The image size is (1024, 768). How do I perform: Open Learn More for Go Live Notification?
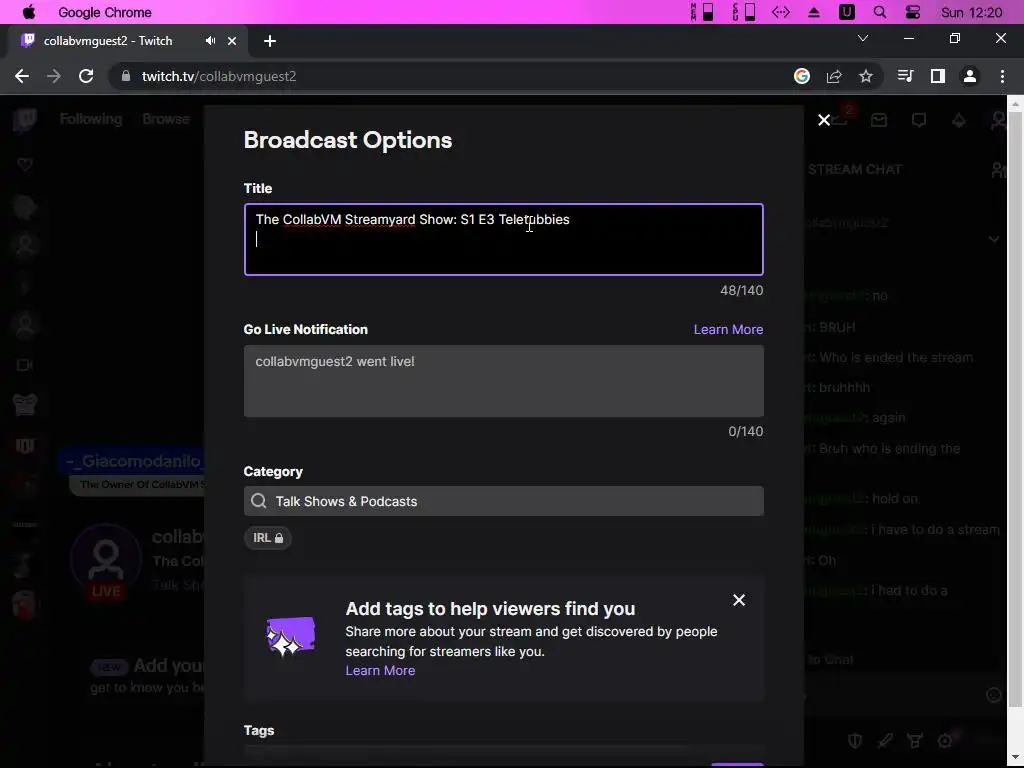[x=728, y=330]
